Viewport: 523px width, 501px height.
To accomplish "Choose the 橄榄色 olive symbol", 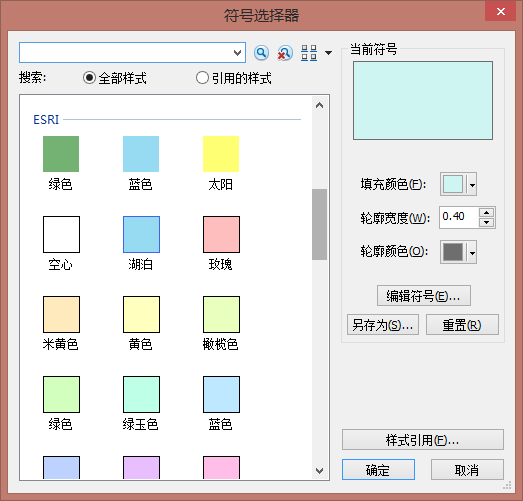I will click(221, 314).
